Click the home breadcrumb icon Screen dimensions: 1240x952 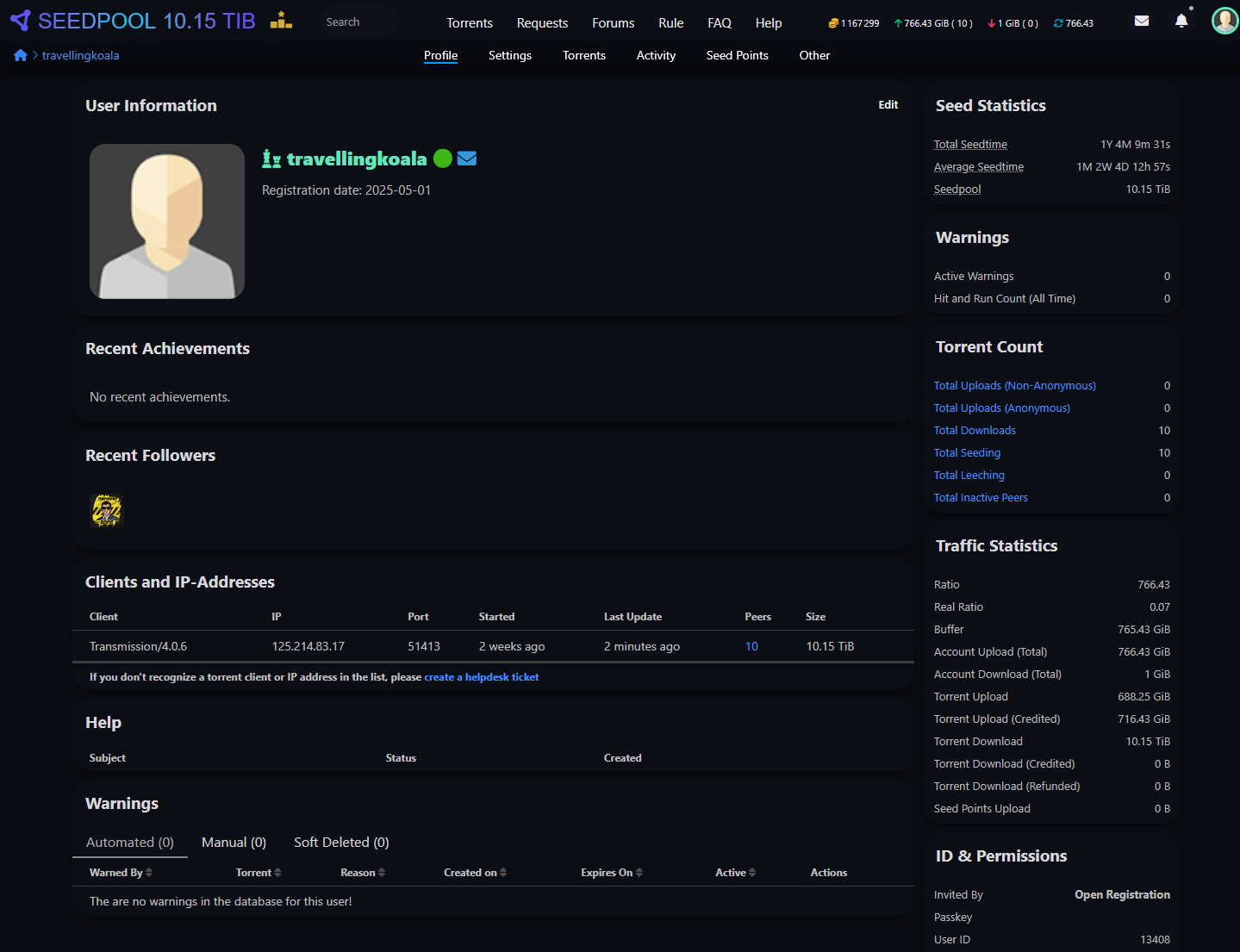pyautogui.click(x=21, y=55)
